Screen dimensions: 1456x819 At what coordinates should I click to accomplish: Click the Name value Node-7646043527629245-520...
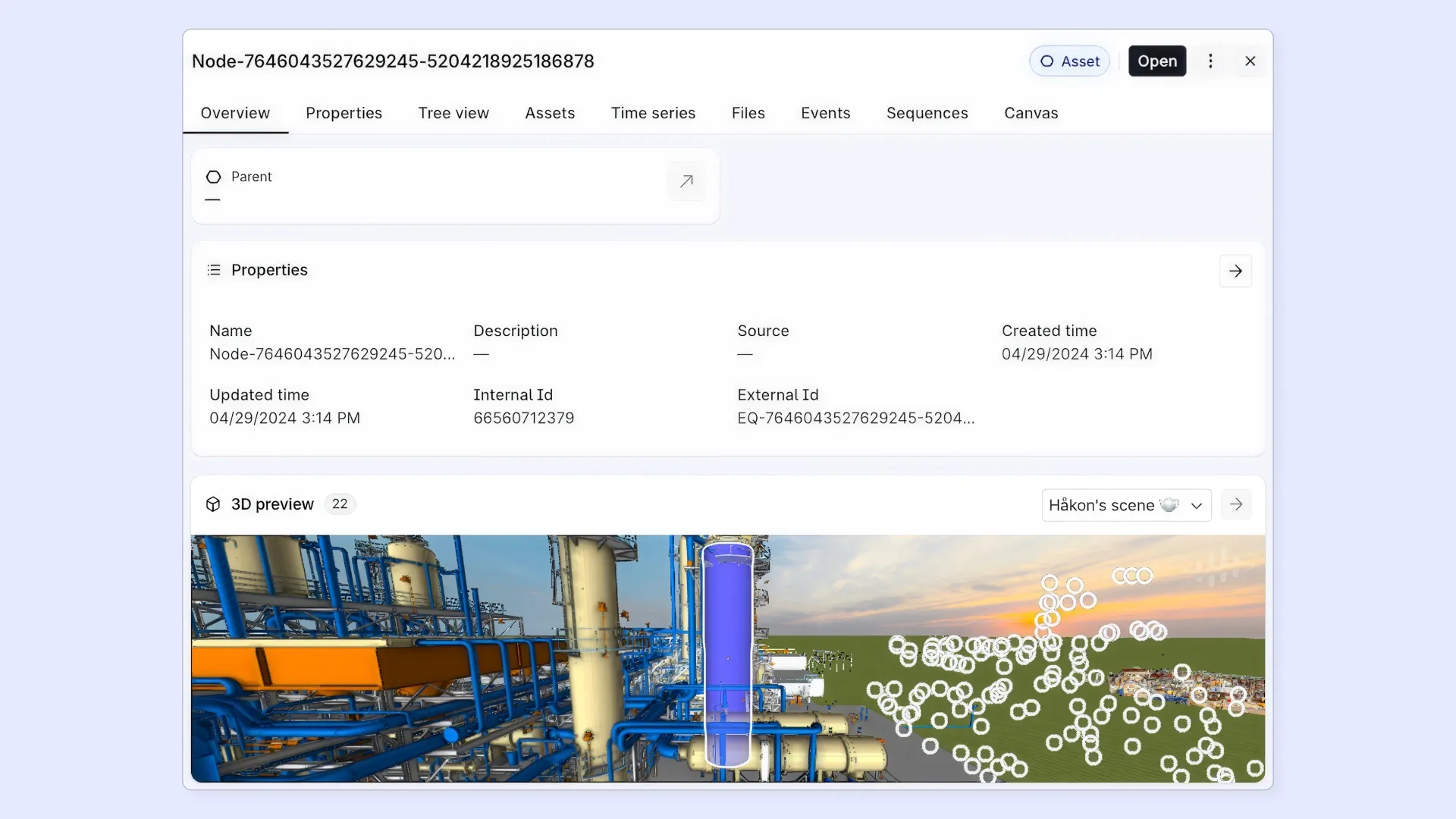[332, 354]
